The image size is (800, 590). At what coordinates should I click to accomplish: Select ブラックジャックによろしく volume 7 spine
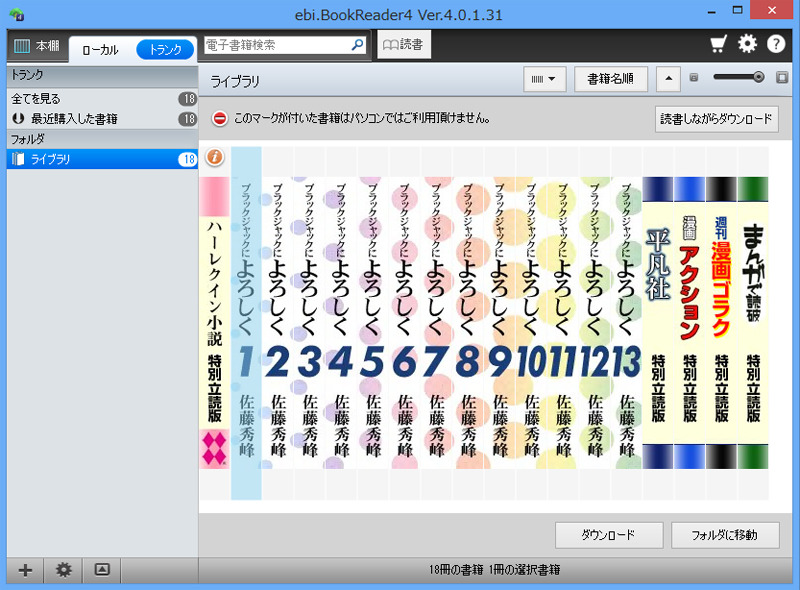coord(436,323)
